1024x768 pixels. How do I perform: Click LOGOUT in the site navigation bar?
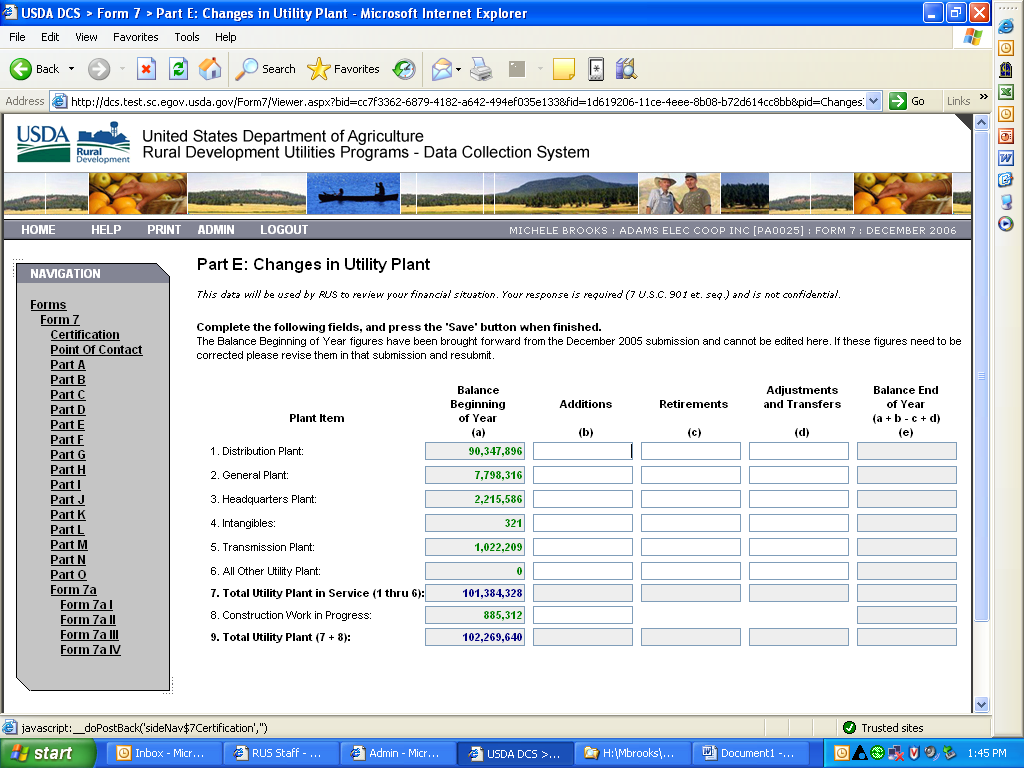[x=284, y=230]
